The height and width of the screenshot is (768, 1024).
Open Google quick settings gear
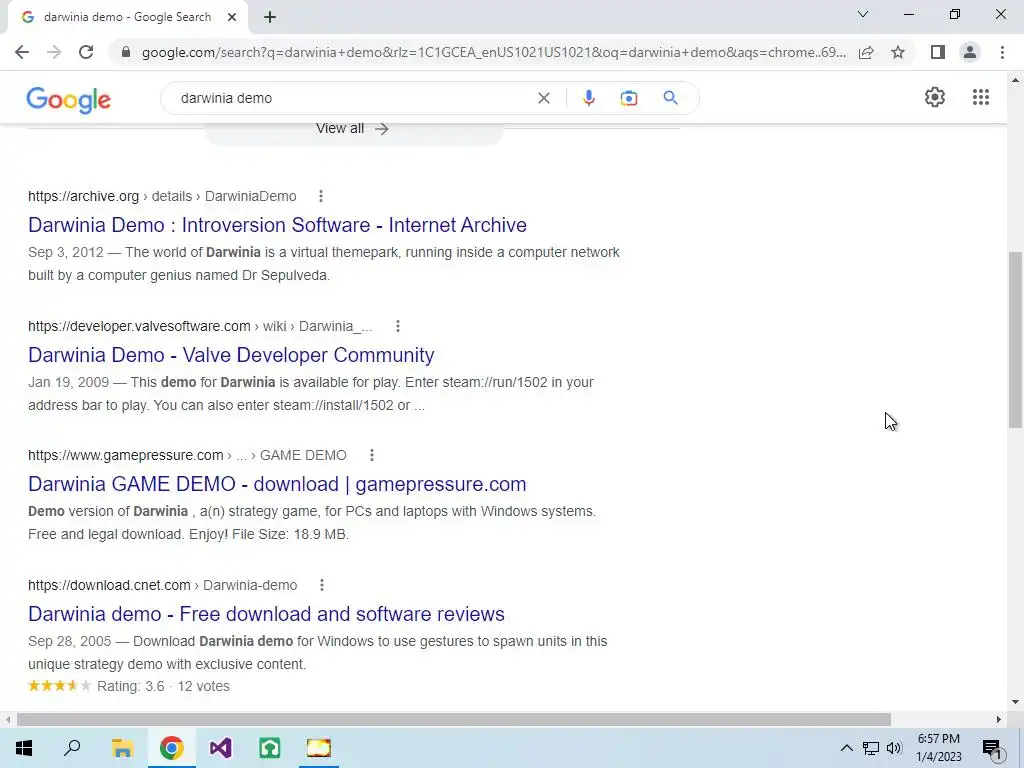(935, 97)
